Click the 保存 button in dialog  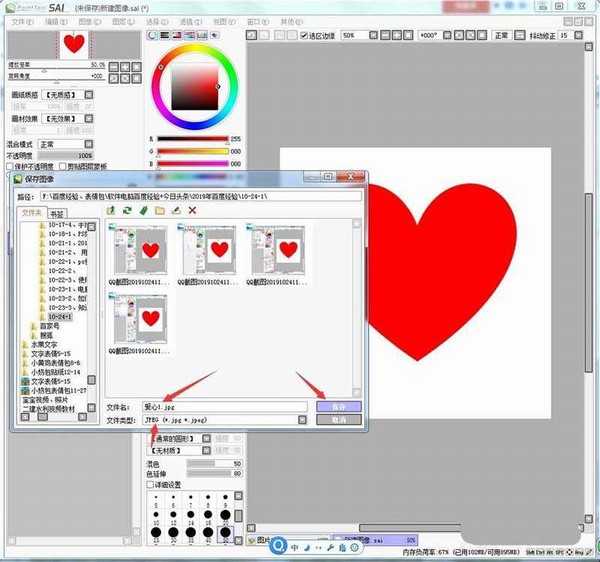pos(337,407)
